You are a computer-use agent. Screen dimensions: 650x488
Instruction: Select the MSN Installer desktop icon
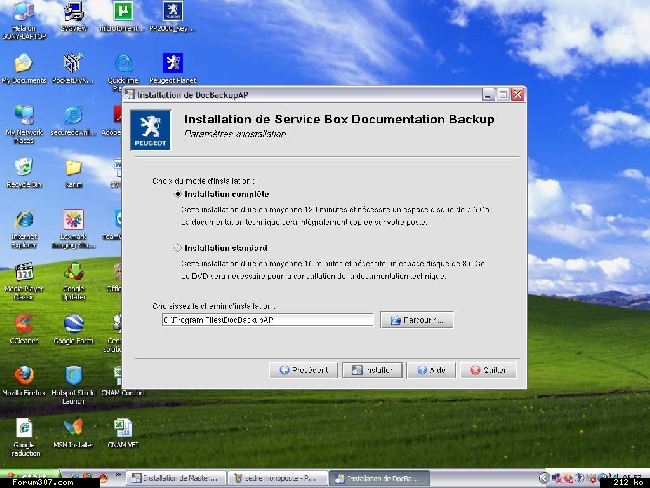[x=73, y=433]
